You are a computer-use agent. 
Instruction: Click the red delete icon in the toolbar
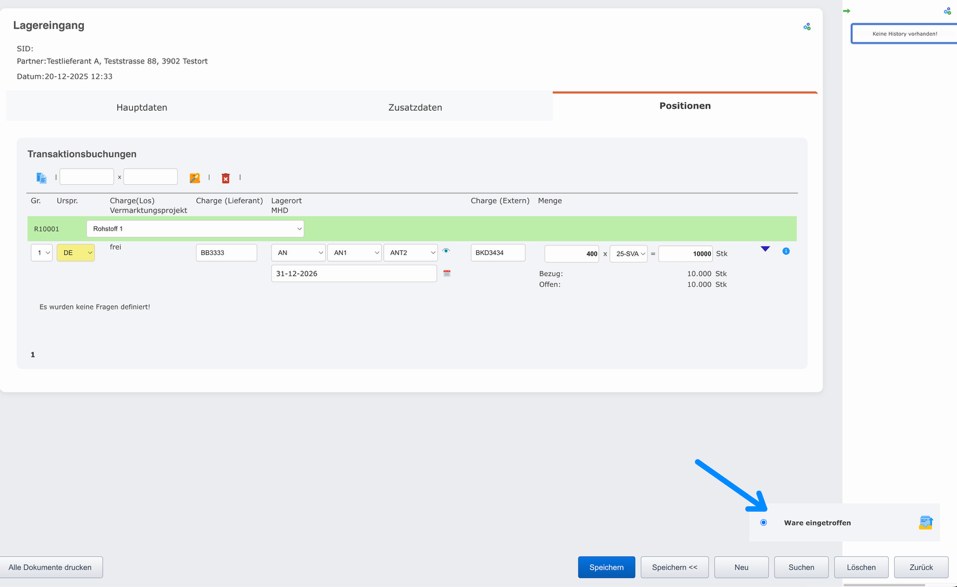pos(226,177)
